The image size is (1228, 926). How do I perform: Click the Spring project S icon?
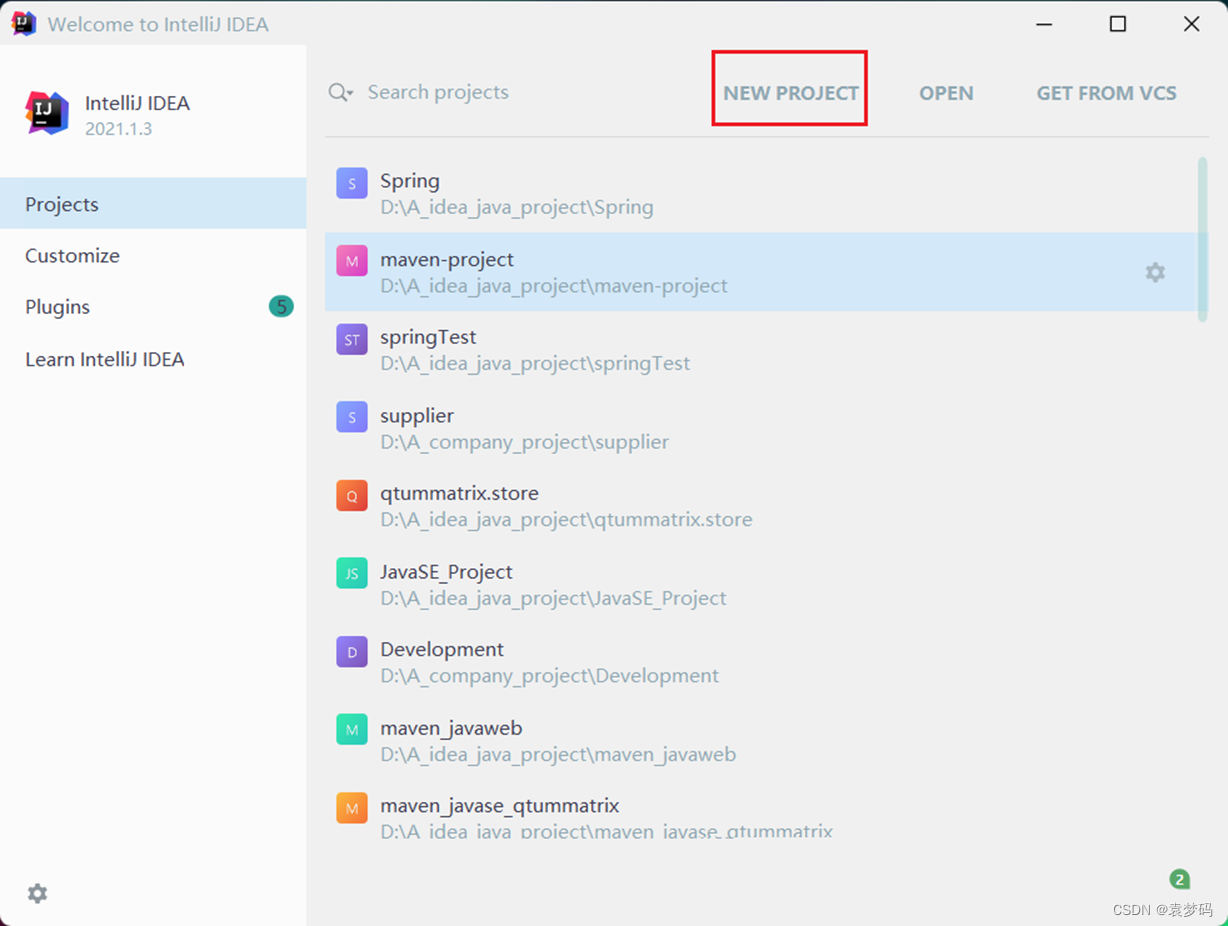coord(352,183)
